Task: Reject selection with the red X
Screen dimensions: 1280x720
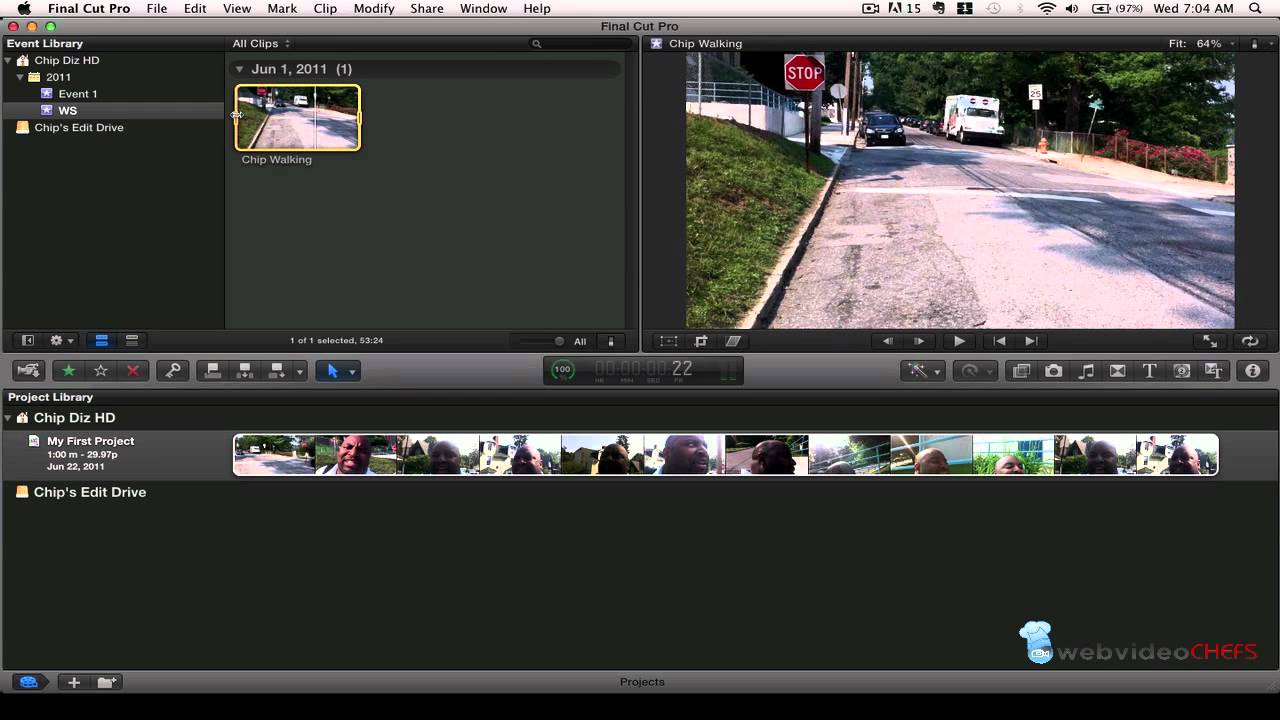Action: click(x=132, y=371)
